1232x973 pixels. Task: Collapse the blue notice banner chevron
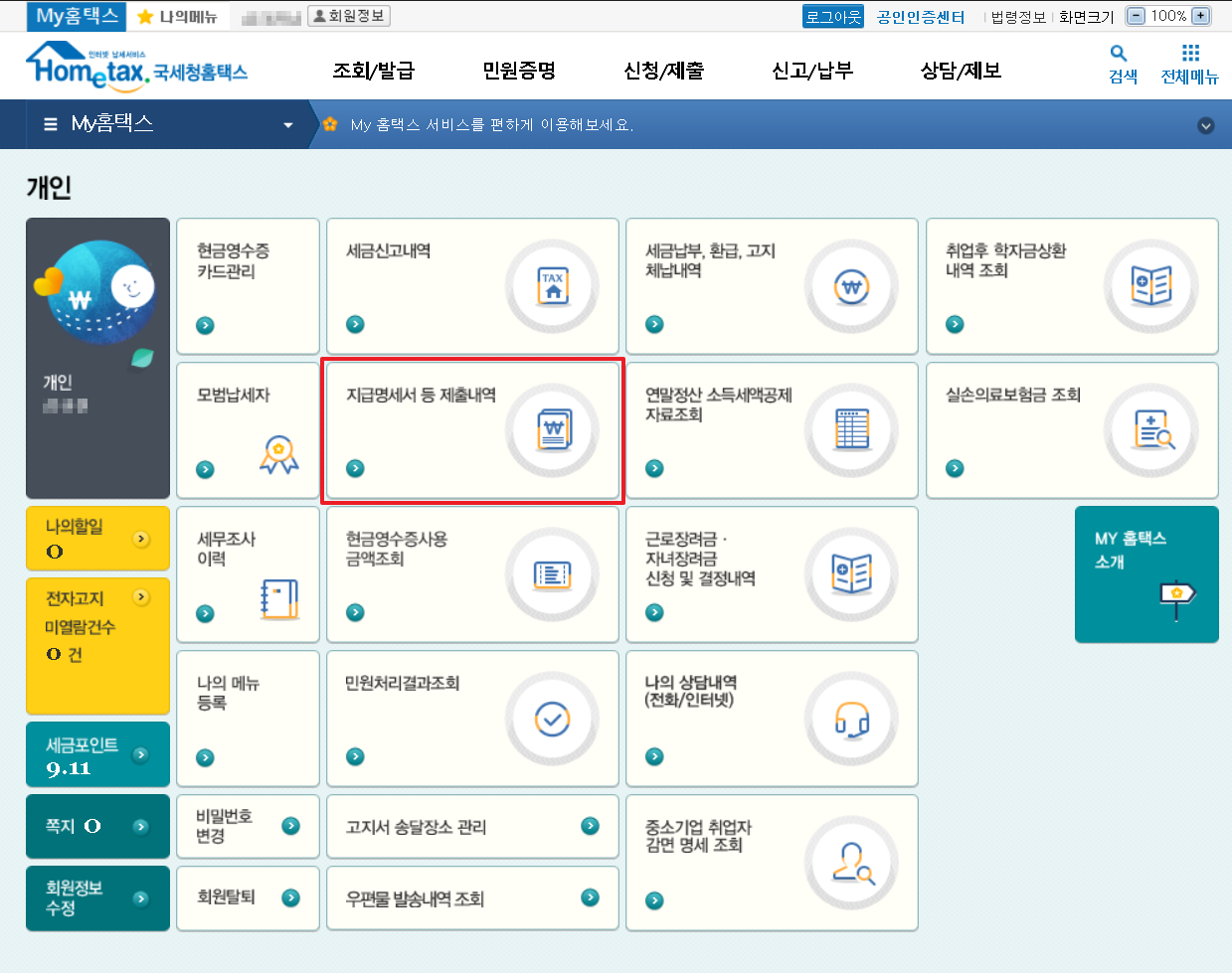pos(1206,126)
